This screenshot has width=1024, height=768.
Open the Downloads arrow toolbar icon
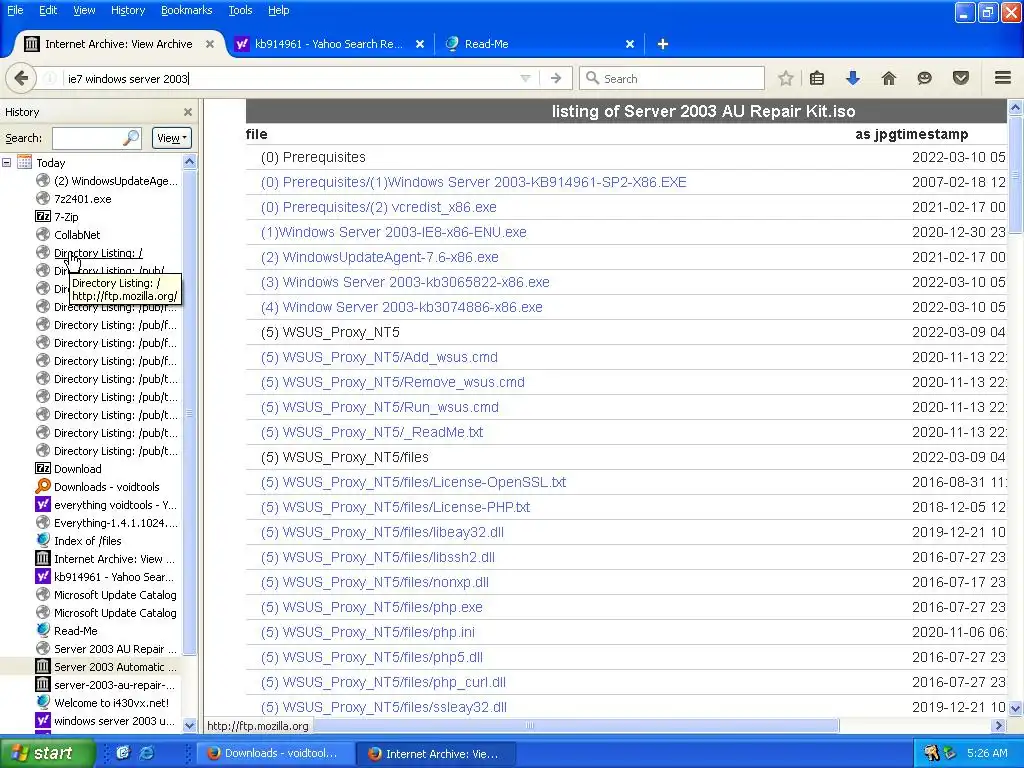(853, 78)
